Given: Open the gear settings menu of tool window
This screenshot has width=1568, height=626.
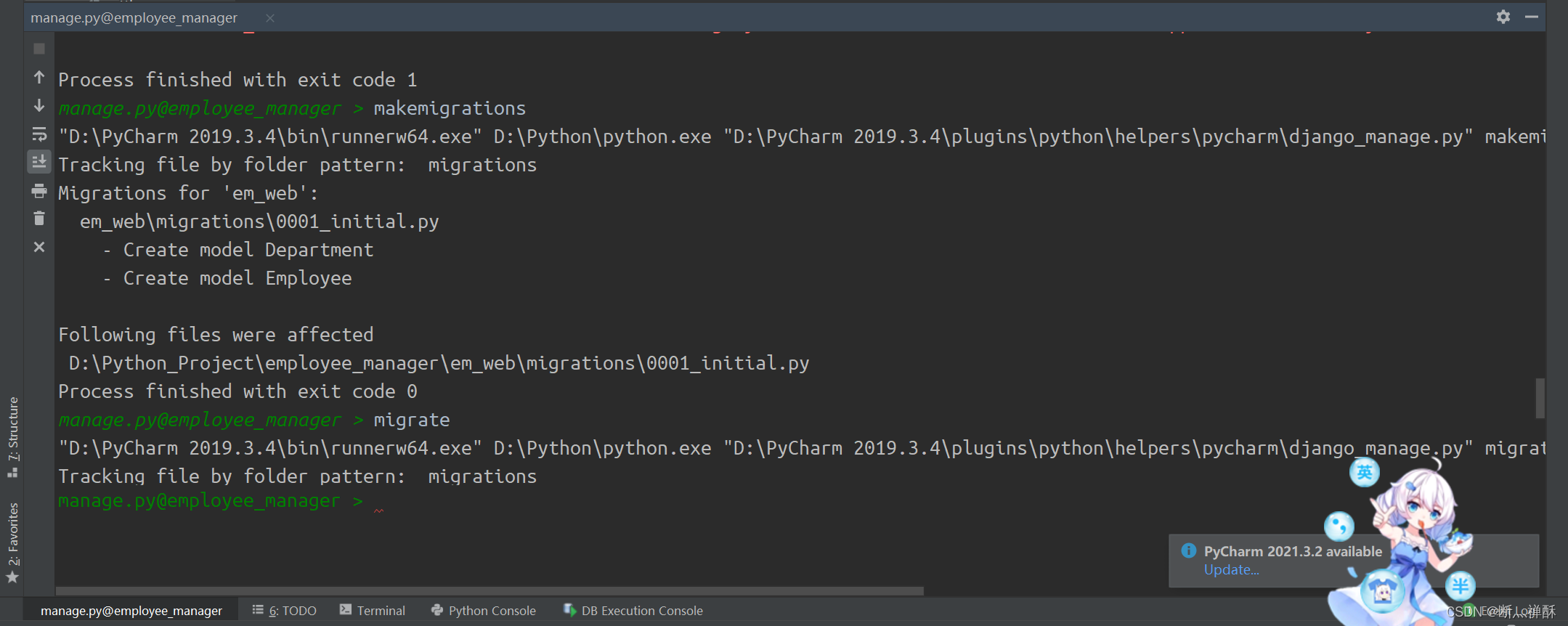Looking at the screenshot, I should (1503, 17).
